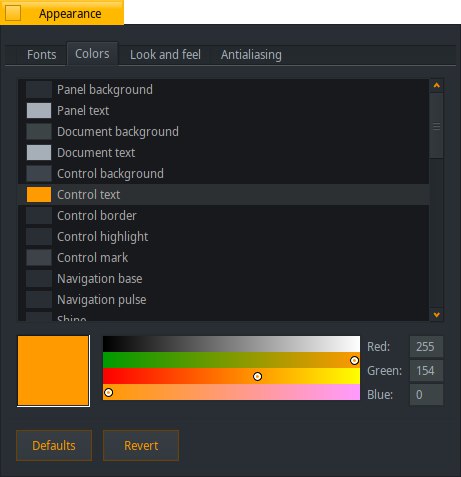Select the 'Panel background' list row label
This screenshot has width=461, height=477.
[105, 90]
